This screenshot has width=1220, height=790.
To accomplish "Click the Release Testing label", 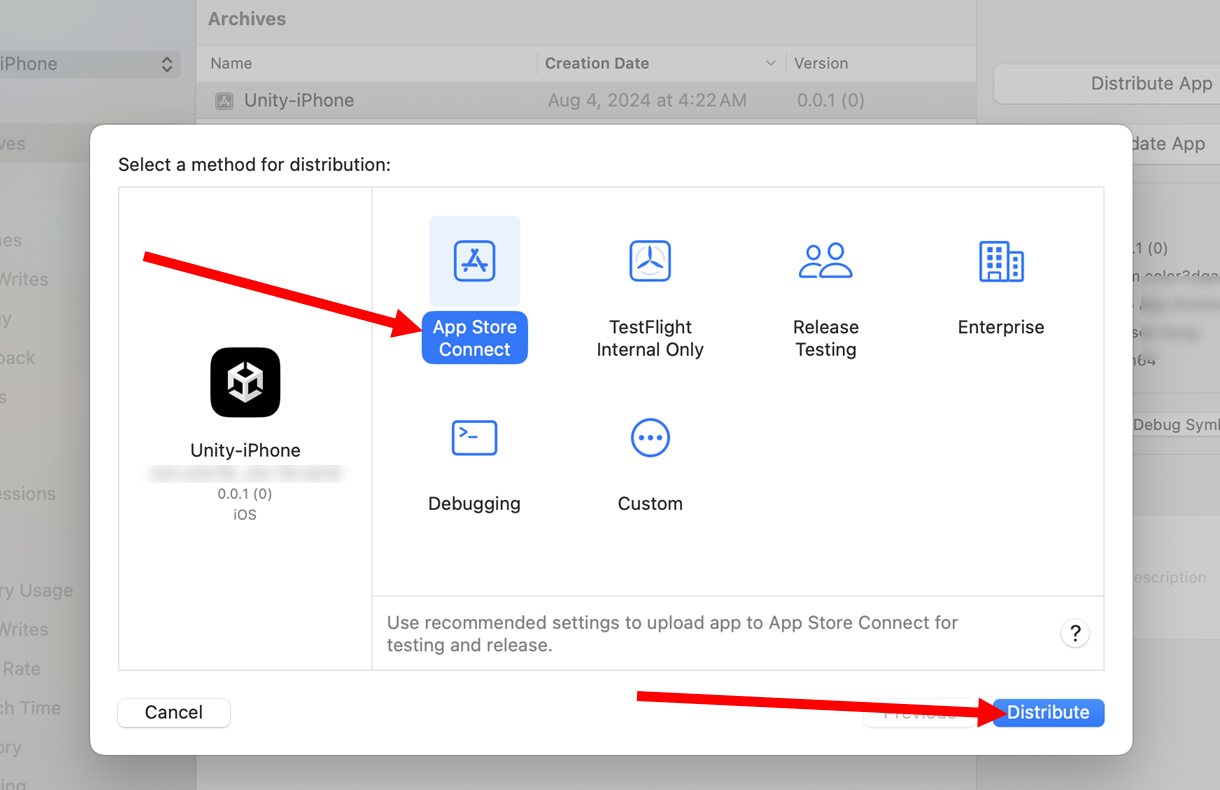I will [826, 338].
